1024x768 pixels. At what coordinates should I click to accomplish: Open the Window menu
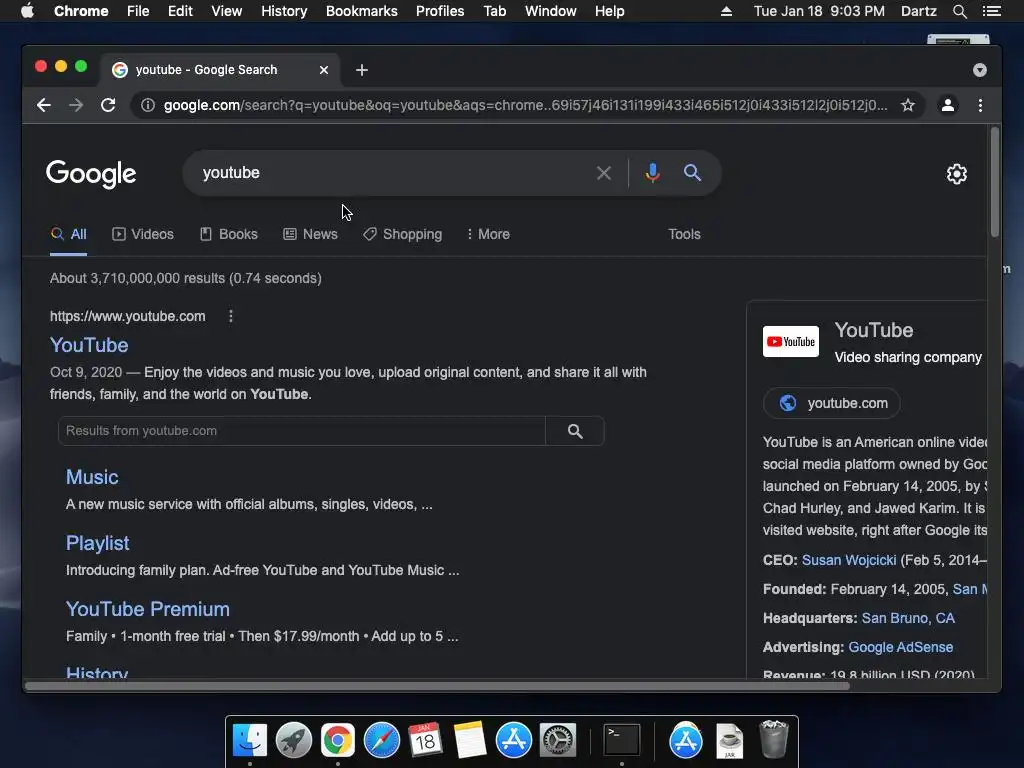551,11
